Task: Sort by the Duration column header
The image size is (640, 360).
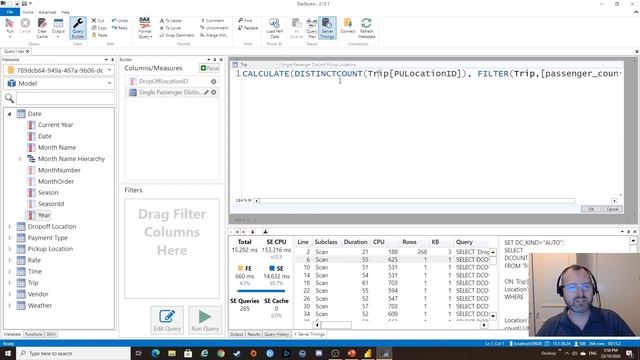Action: pyautogui.click(x=355, y=242)
